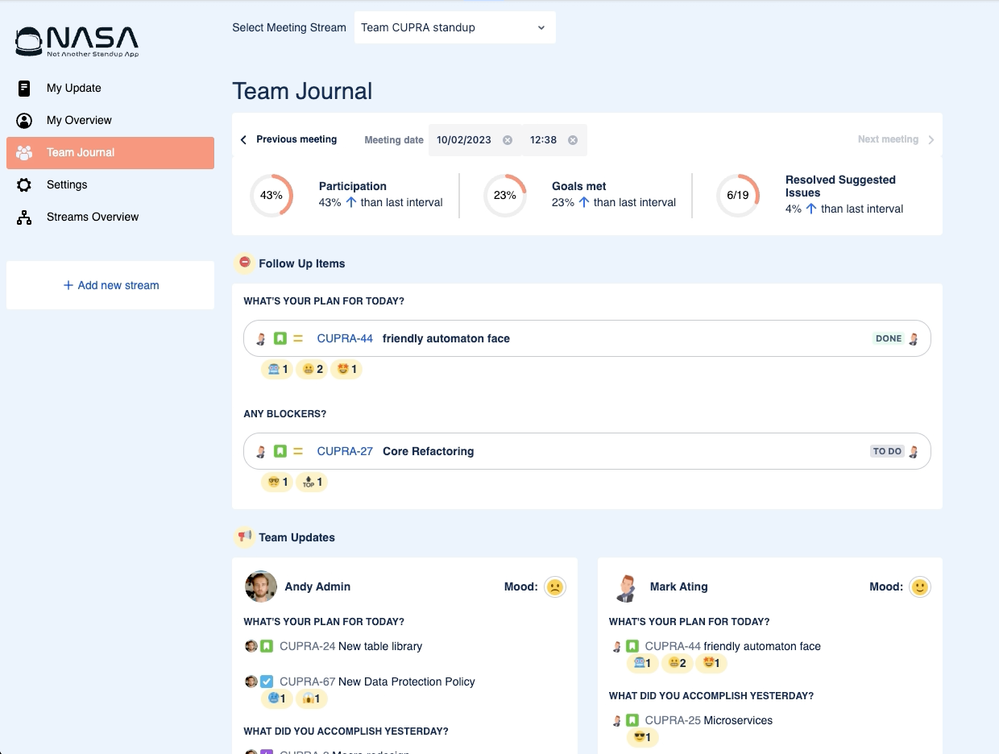Open the Select Meeting Stream dropdown
This screenshot has width=999, height=754.
(455, 27)
